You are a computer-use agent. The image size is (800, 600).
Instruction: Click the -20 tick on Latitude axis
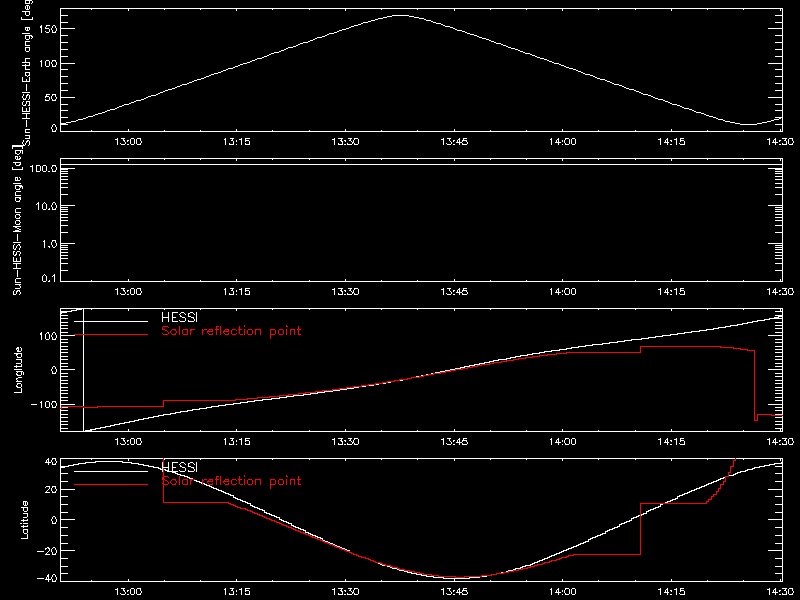(x=47, y=551)
